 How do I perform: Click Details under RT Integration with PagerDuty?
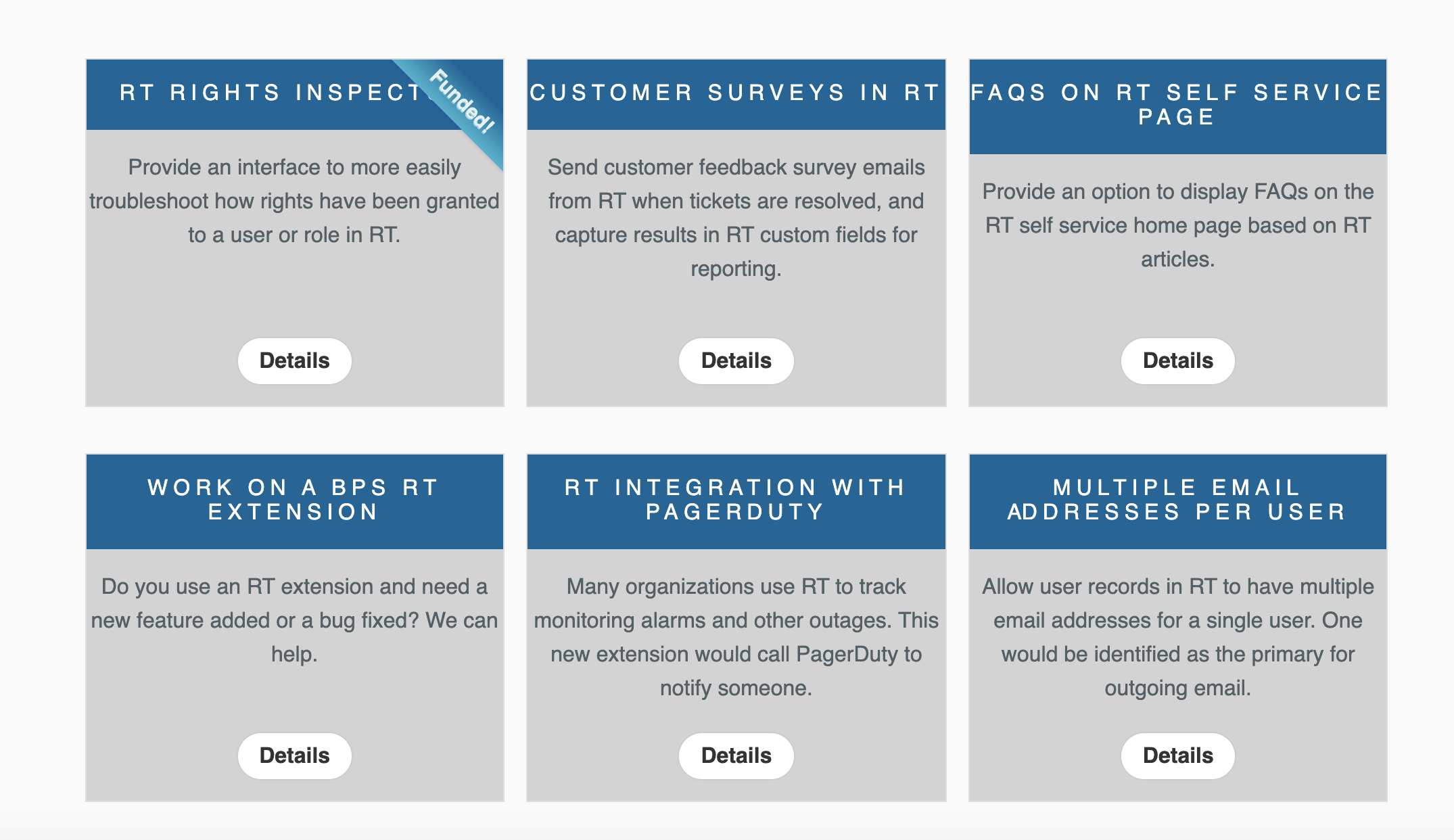point(736,755)
